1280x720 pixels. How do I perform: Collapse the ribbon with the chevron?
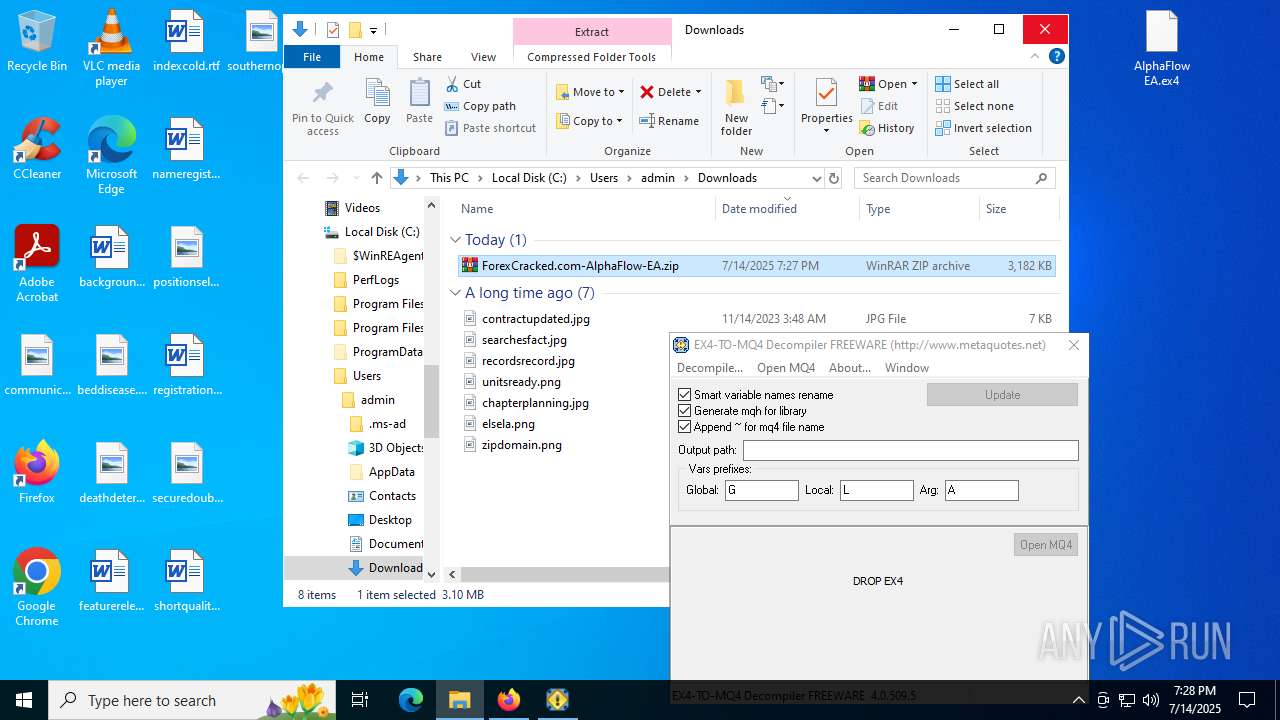pos(1036,57)
